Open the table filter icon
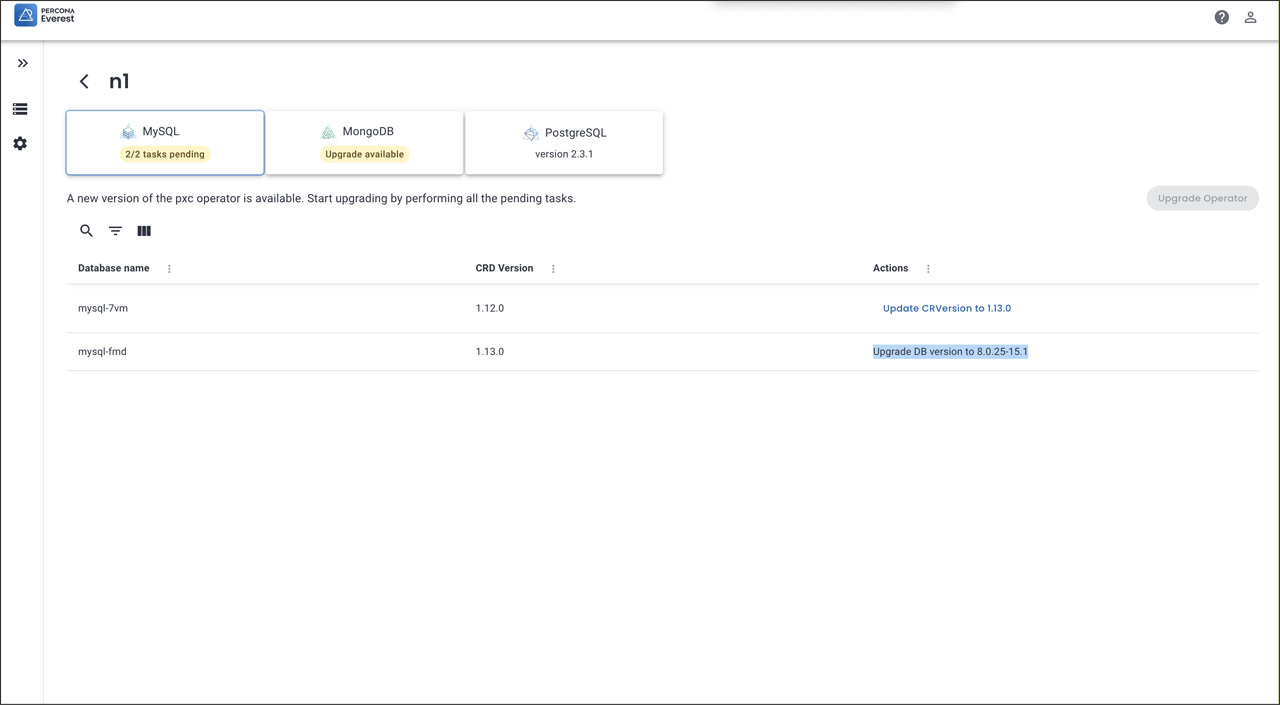The height and width of the screenshot is (705, 1280). 115,231
